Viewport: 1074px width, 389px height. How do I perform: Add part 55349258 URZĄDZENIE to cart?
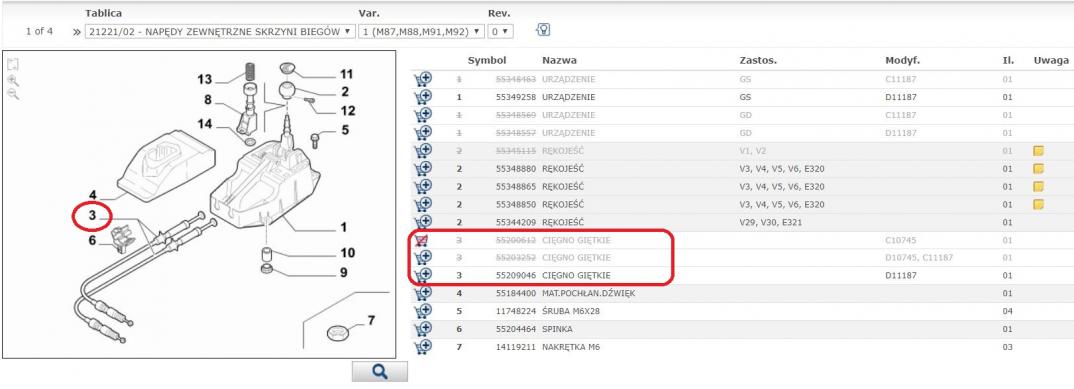coord(423,97)
